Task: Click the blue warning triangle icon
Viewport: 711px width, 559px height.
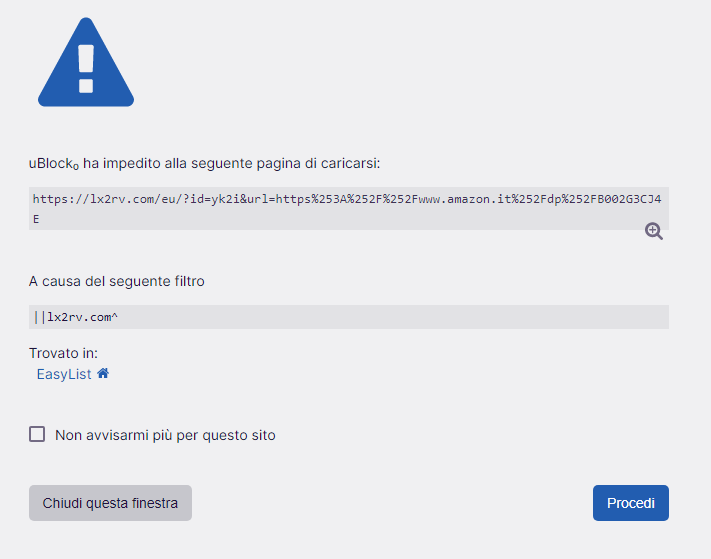Action: pos(86,63)
